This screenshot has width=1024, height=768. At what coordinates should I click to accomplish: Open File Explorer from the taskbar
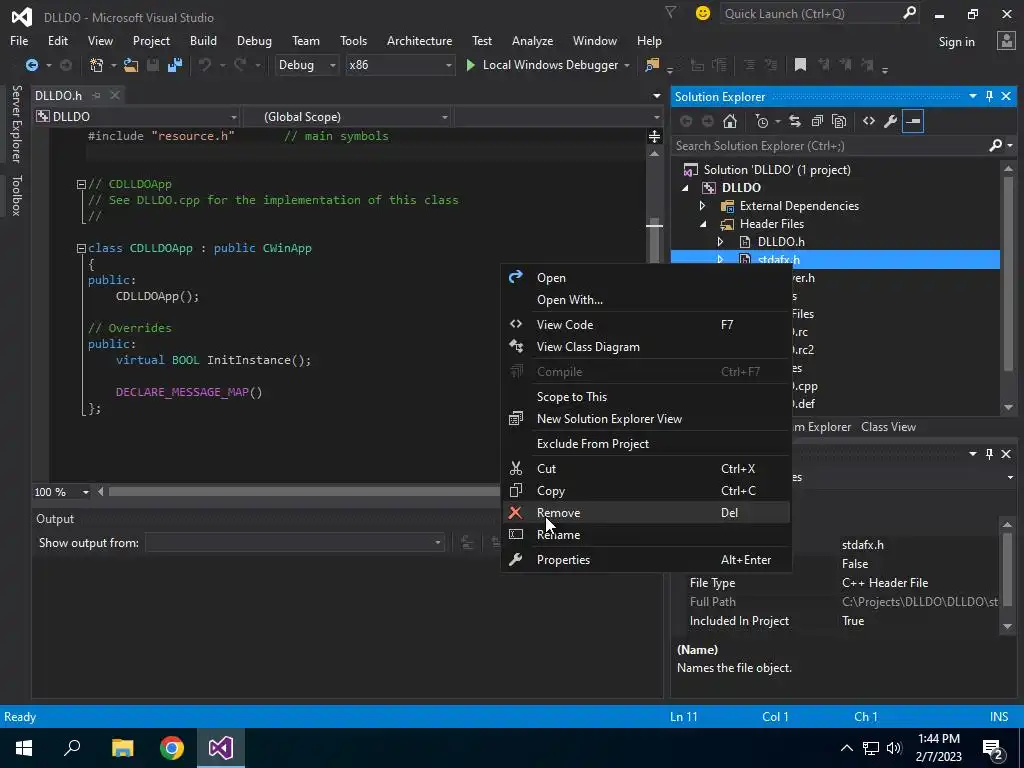(122, 748)
